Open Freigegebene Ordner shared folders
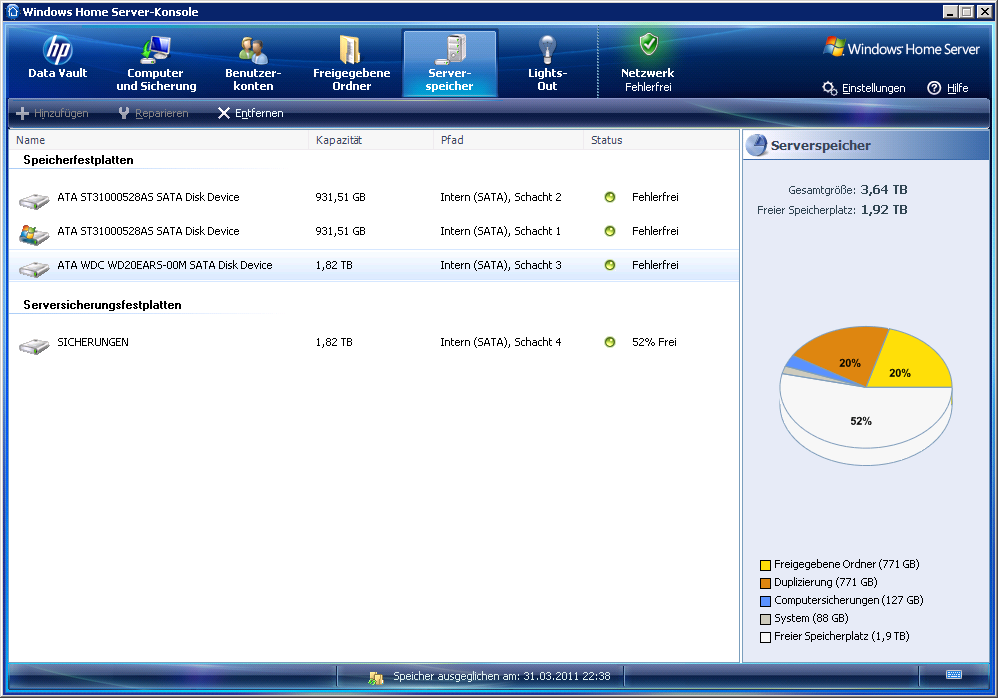This screenshot has width=998, height=698. [351, 62]
